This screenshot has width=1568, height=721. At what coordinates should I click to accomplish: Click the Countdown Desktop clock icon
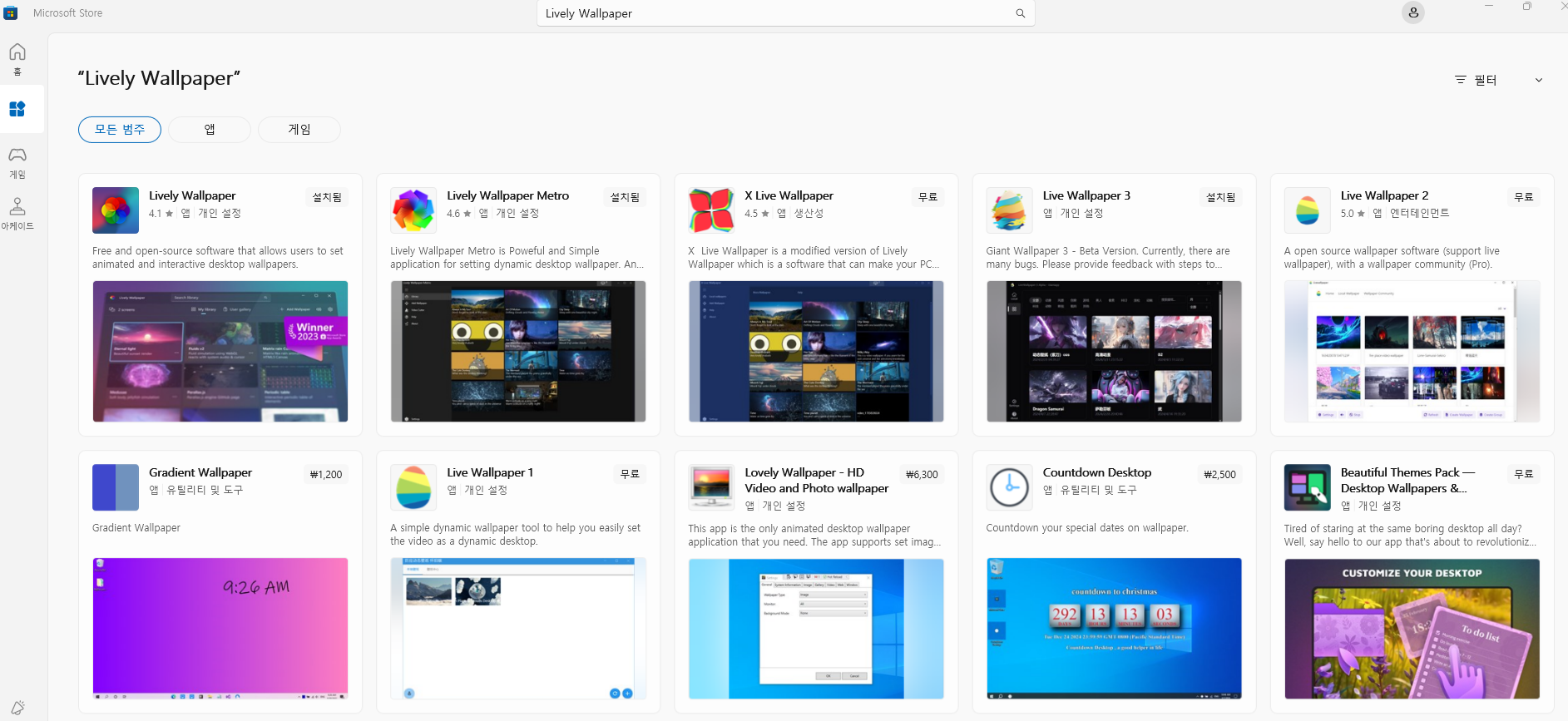1009,487
